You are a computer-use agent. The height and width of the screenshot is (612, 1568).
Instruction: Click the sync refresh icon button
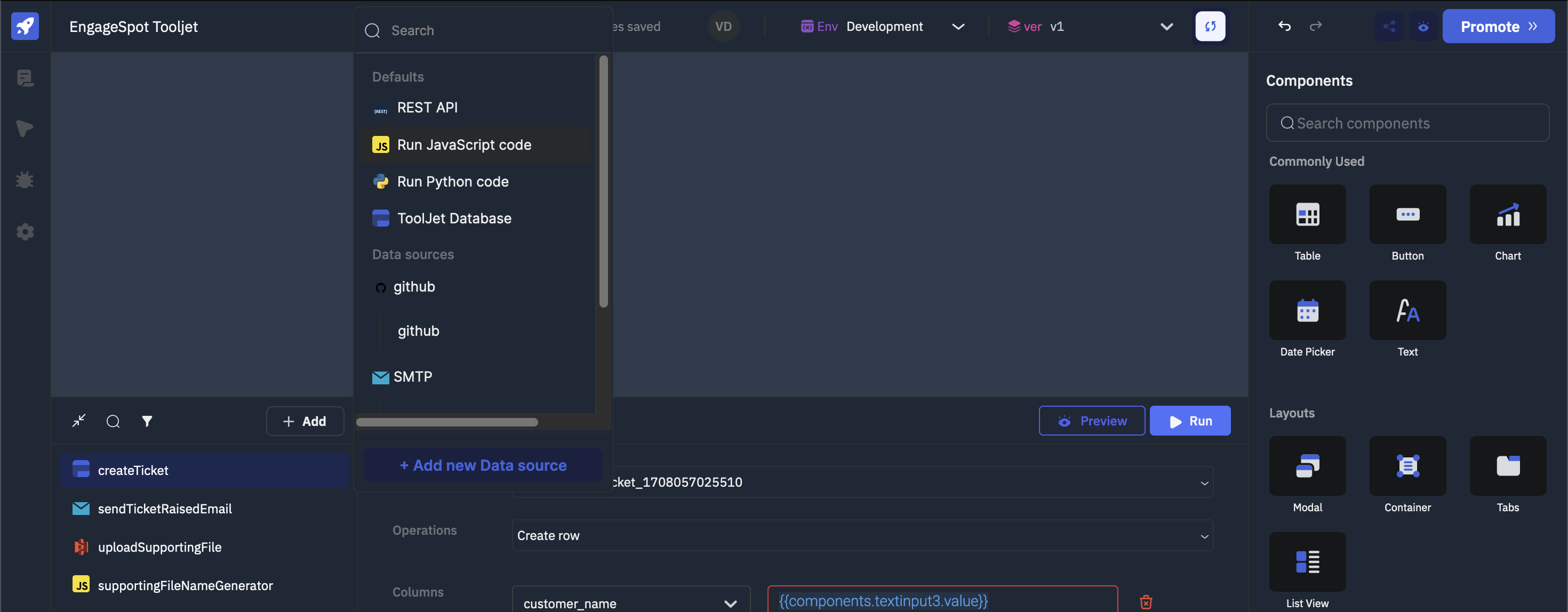1210,26
